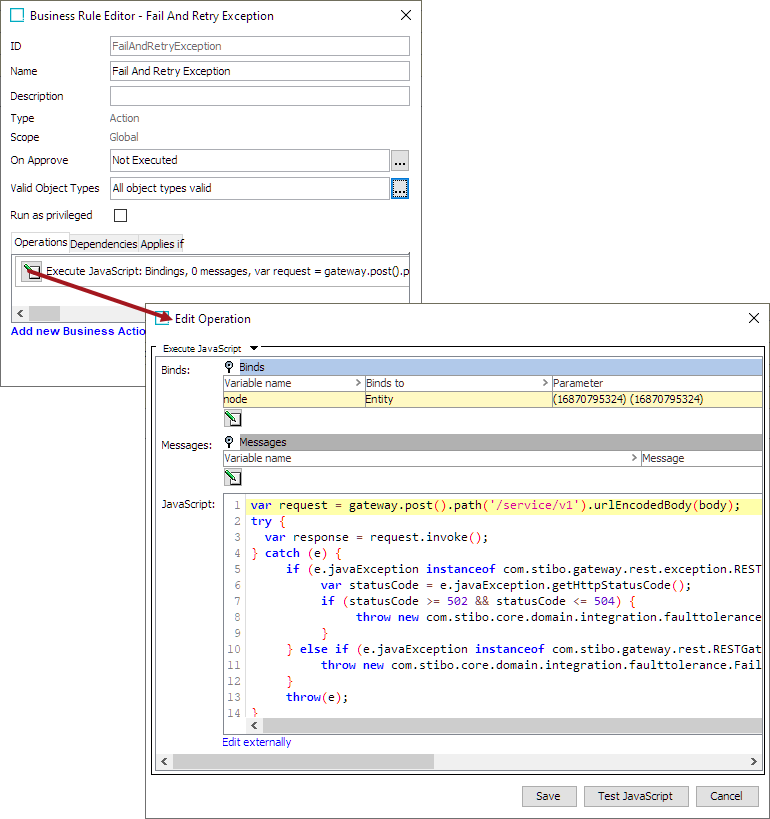The height and width of the screenshot is (819, 770).
Task: Click the Operations list horizontal scrollbar thumb
Action: (44, 313)
